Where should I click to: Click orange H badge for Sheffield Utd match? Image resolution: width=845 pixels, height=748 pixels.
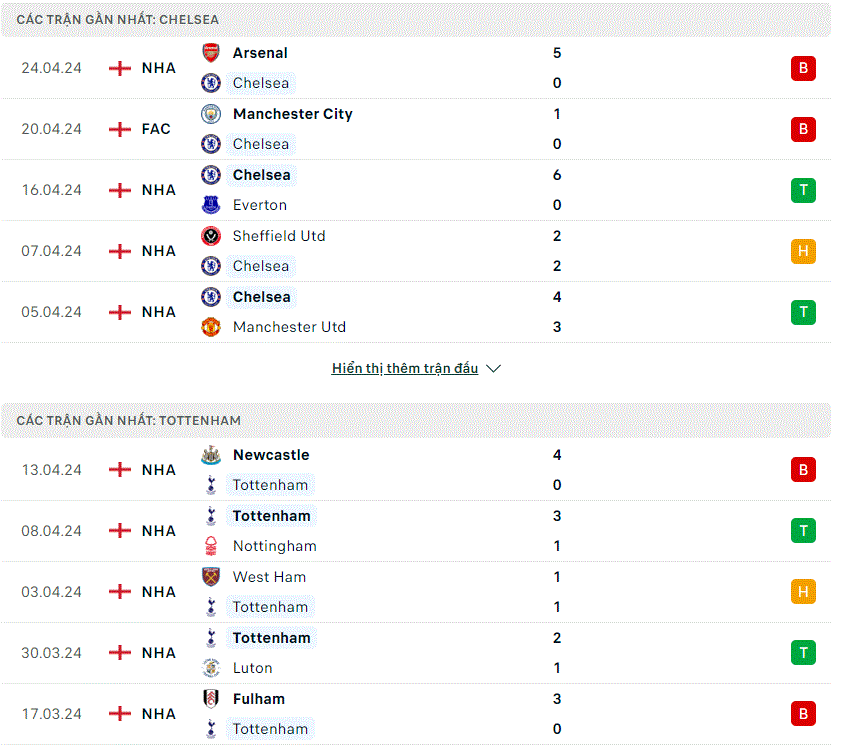tap(803, 251)
